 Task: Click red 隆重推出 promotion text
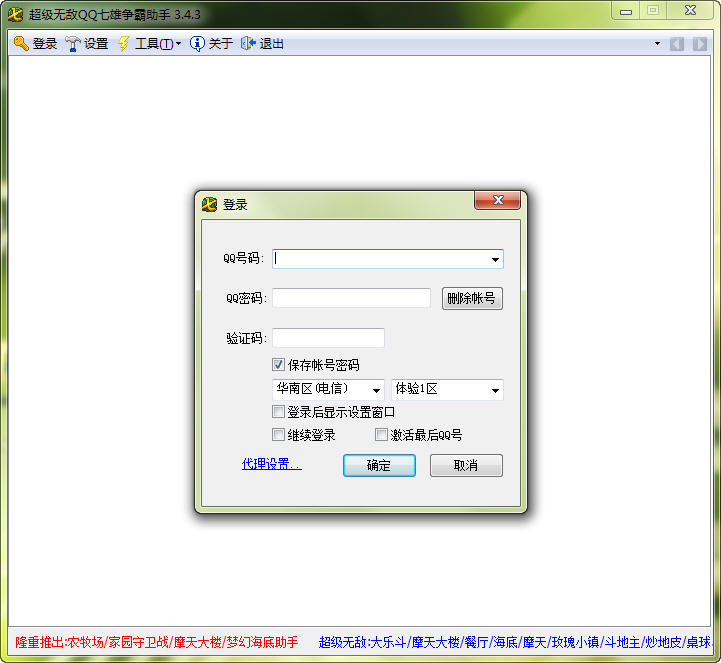point(156,642)
